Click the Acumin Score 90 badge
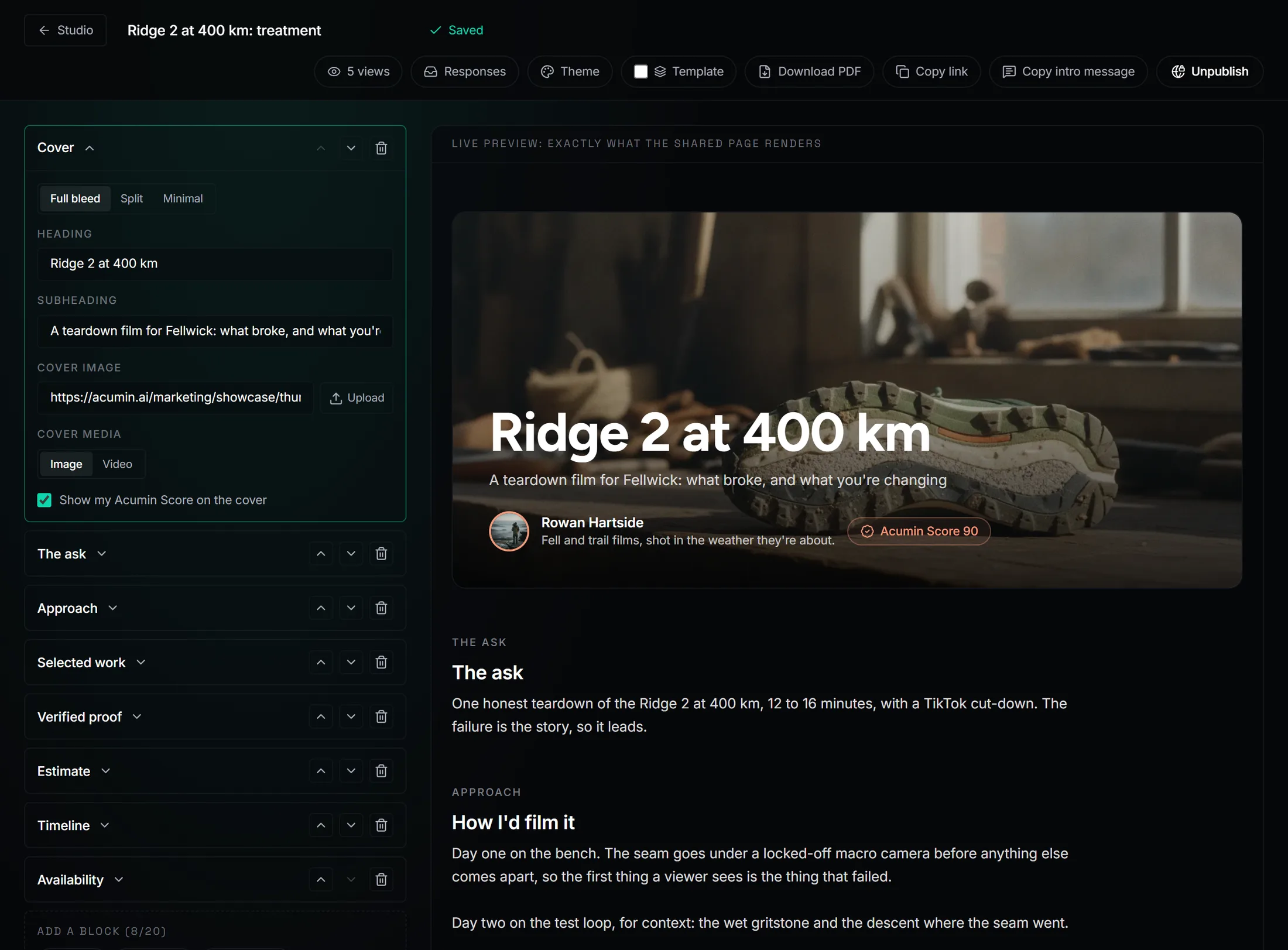 coord(919,531)
